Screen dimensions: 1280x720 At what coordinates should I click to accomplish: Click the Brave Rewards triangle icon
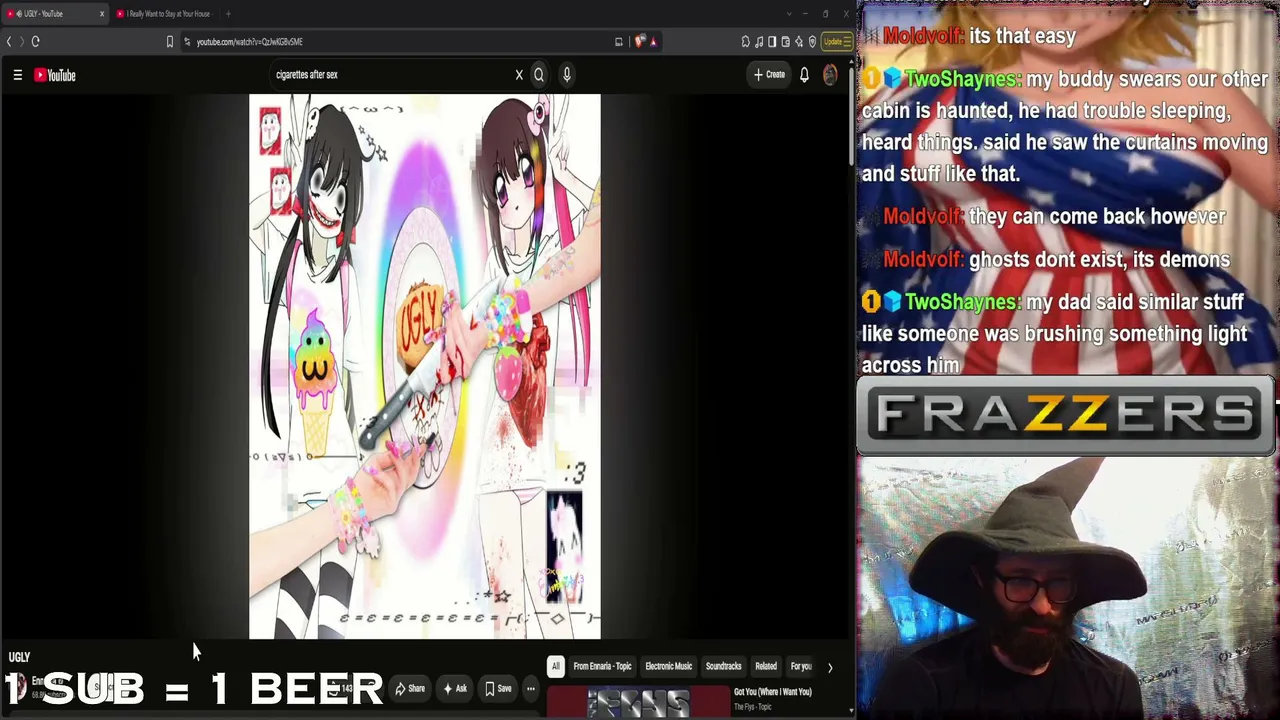pos(653,42)
